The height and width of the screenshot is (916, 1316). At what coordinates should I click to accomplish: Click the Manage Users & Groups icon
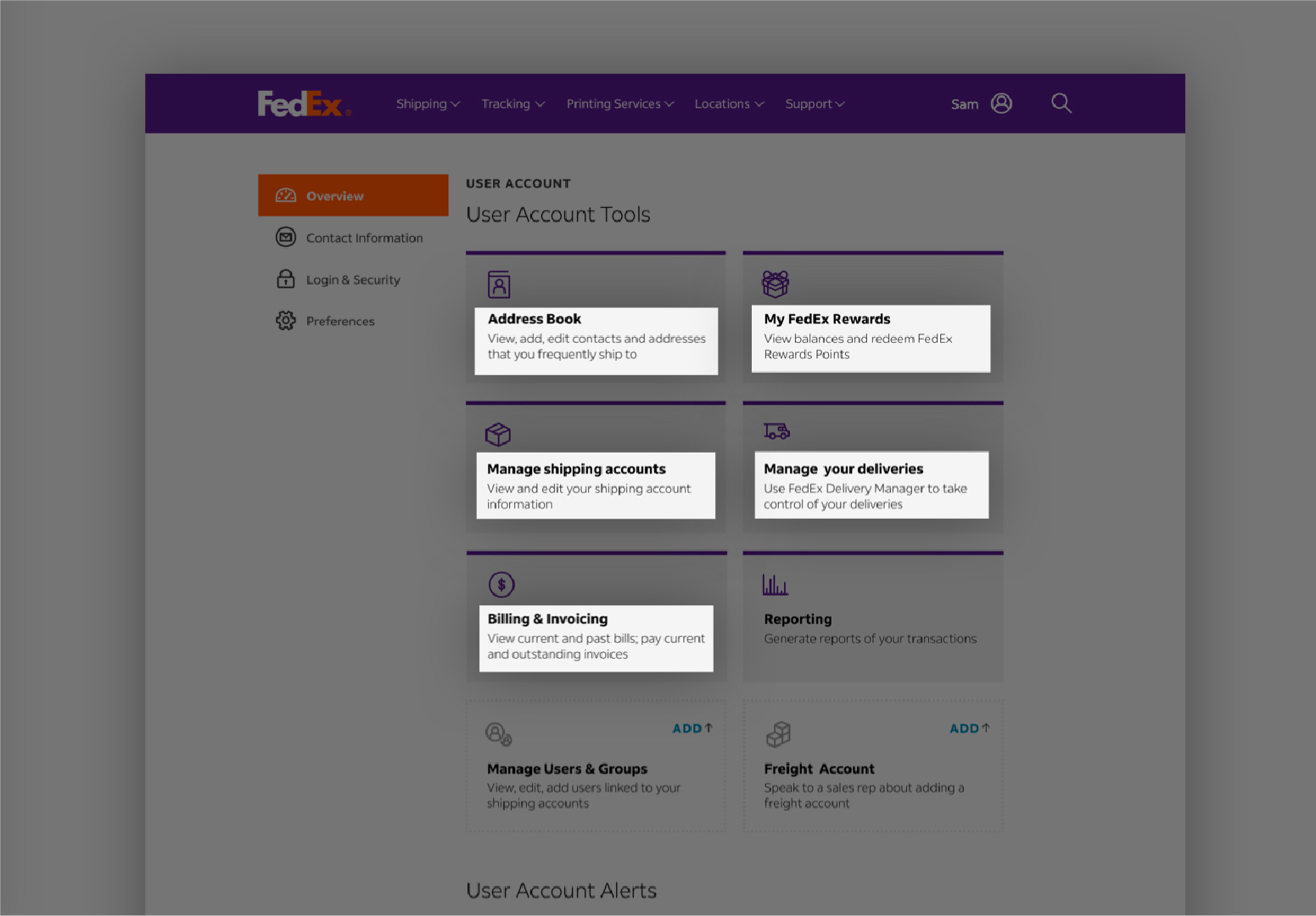point(499,734)
